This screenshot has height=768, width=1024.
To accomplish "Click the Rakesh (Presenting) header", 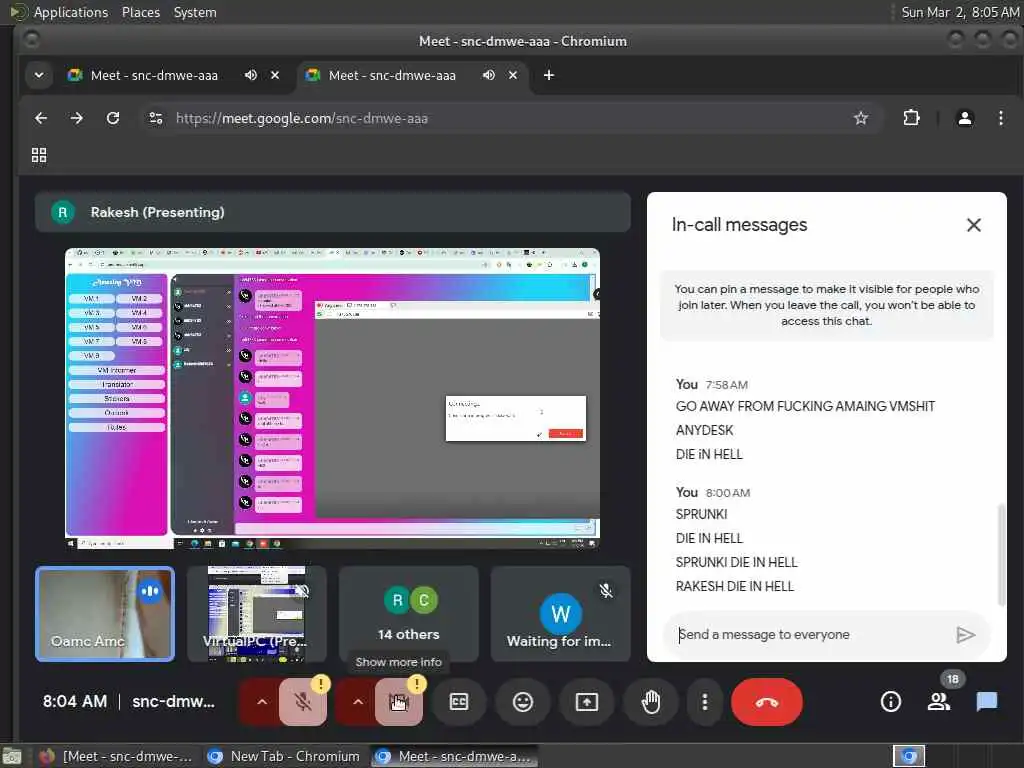I will 332,212.
